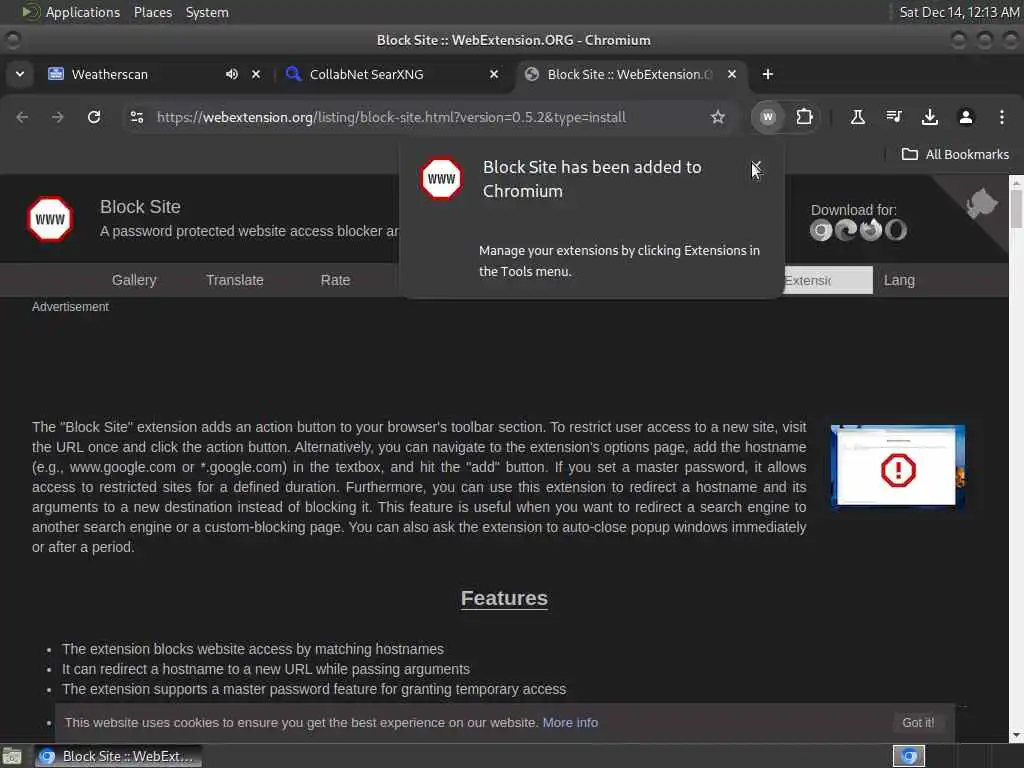Screen dimensions: 1024x768
Task: Accept cookies with Got it! button
Action: [918, 723]
